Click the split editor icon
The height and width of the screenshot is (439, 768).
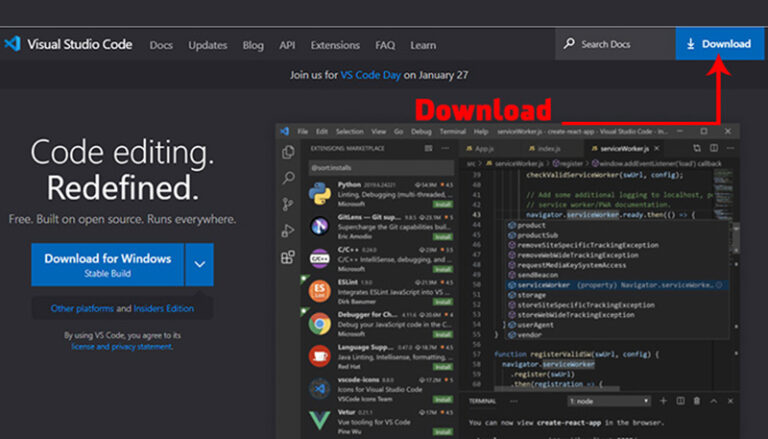714,148
